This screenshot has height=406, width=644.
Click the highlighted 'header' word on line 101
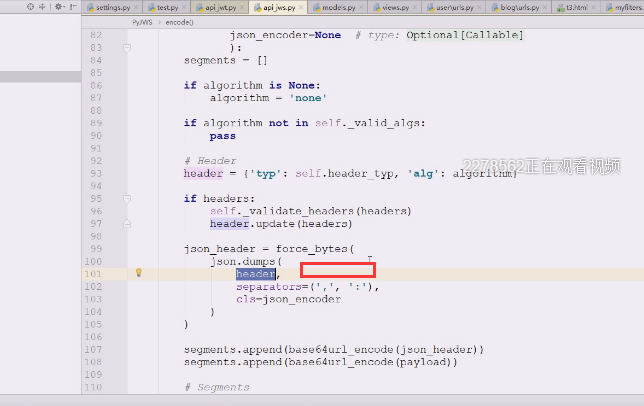click(255, 274)
